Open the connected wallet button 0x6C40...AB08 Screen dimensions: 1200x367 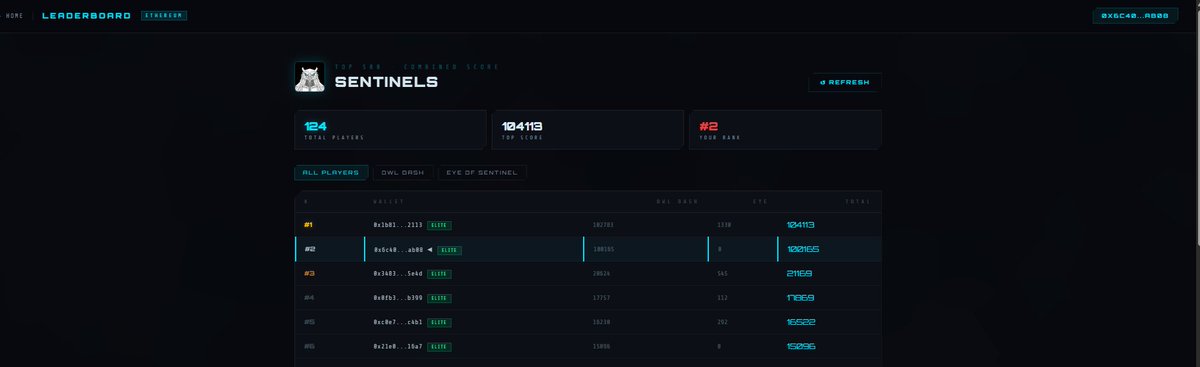point(1135,16)
